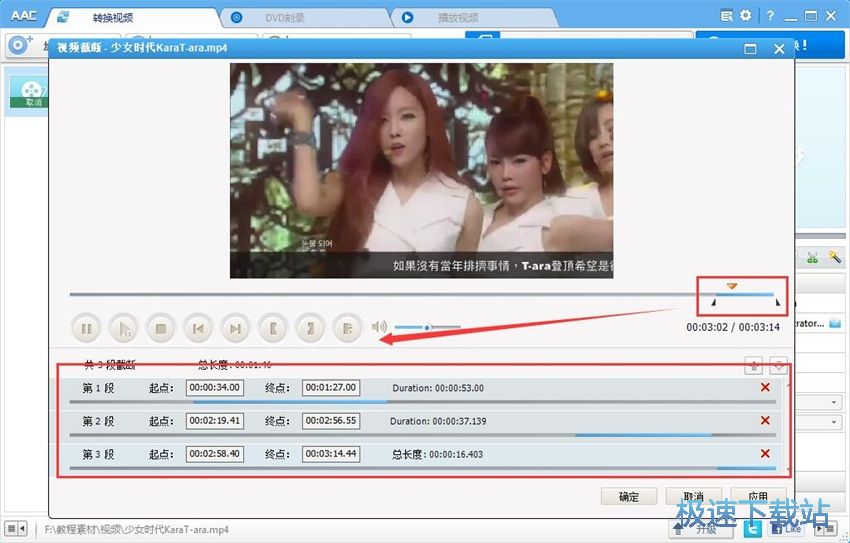Click the orange playhead marker on timeline
This screenshot has width=850, height=543.
(732, 286)
